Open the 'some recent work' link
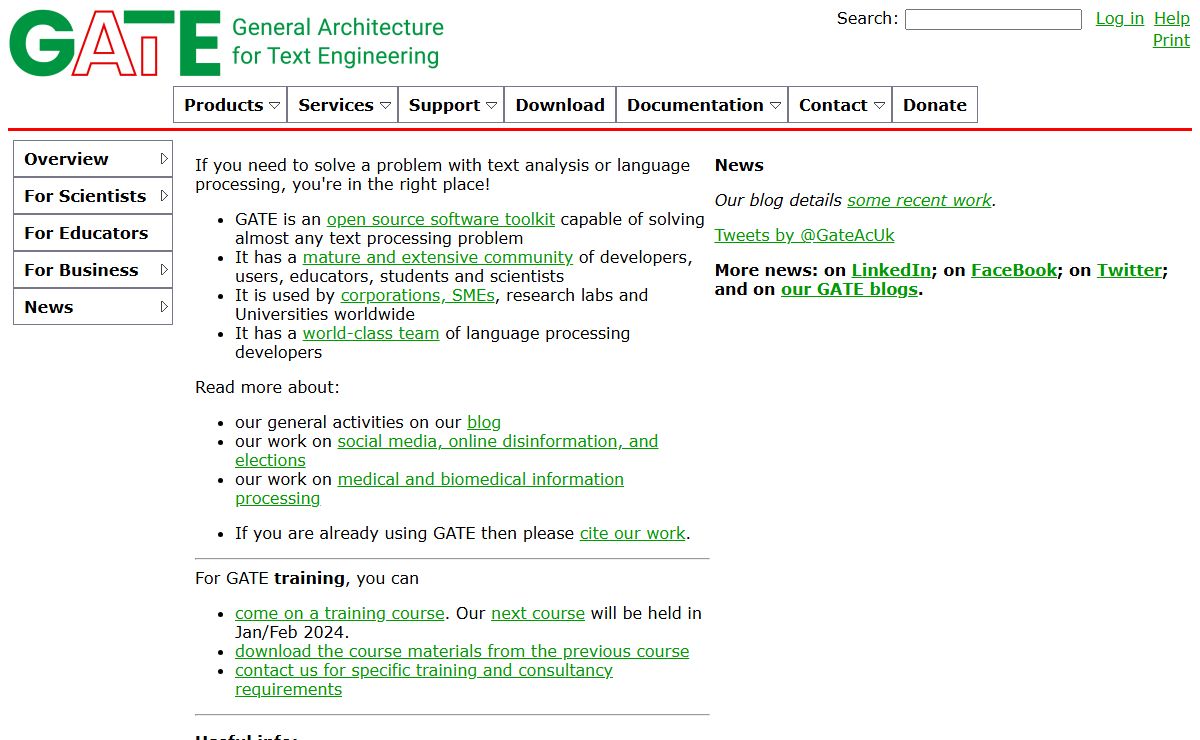This screenshot has width=1200, height=740. (x=919, y=200)
